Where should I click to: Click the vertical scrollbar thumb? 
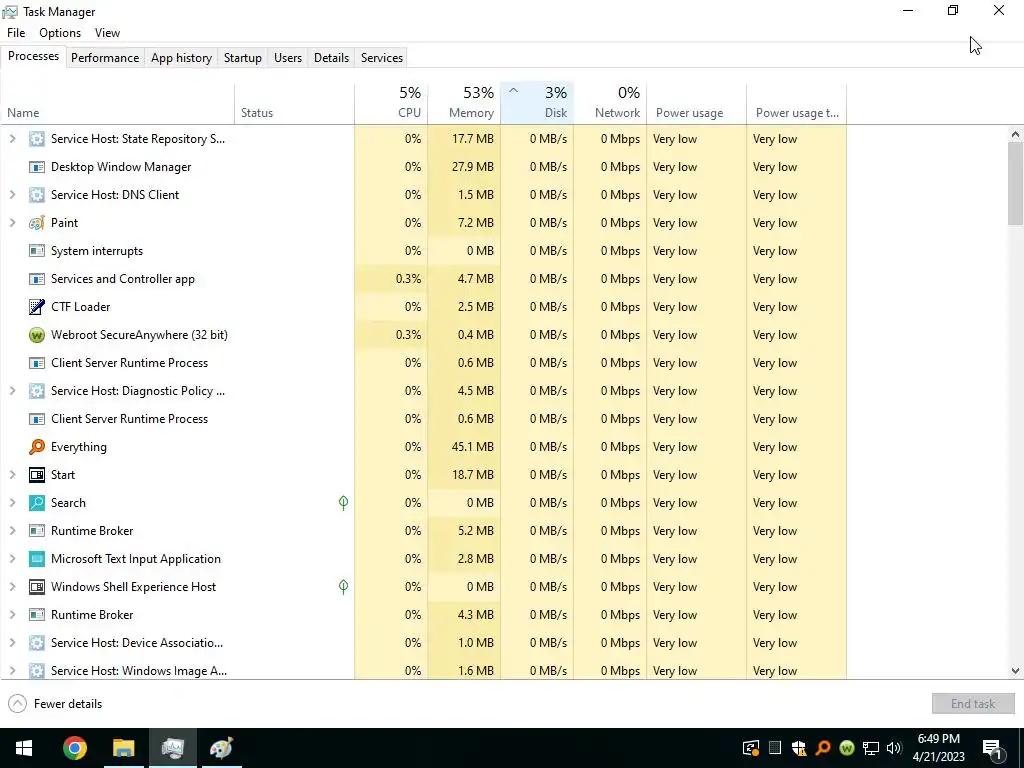(1016, 183)
